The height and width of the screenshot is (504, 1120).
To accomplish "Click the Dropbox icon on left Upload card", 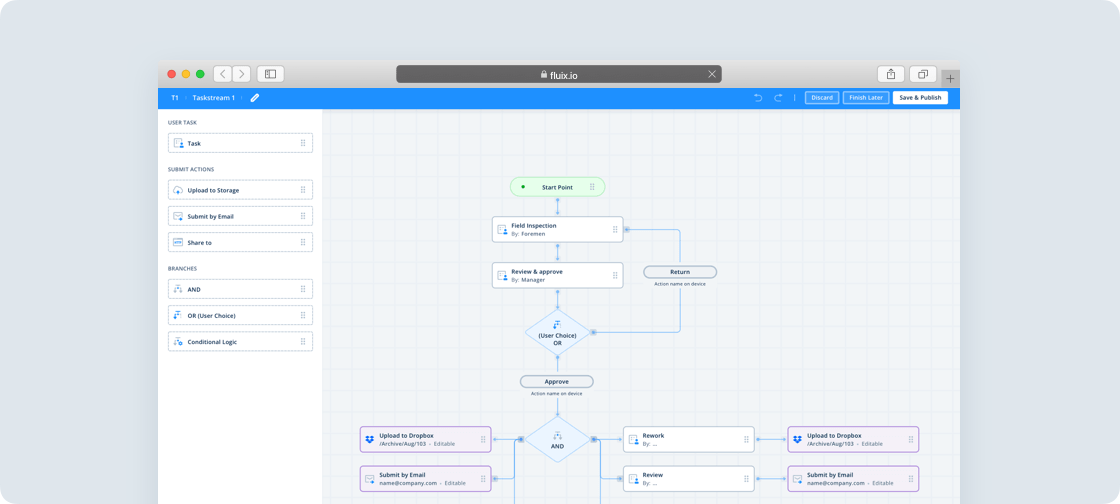I will tap(370, 439).
